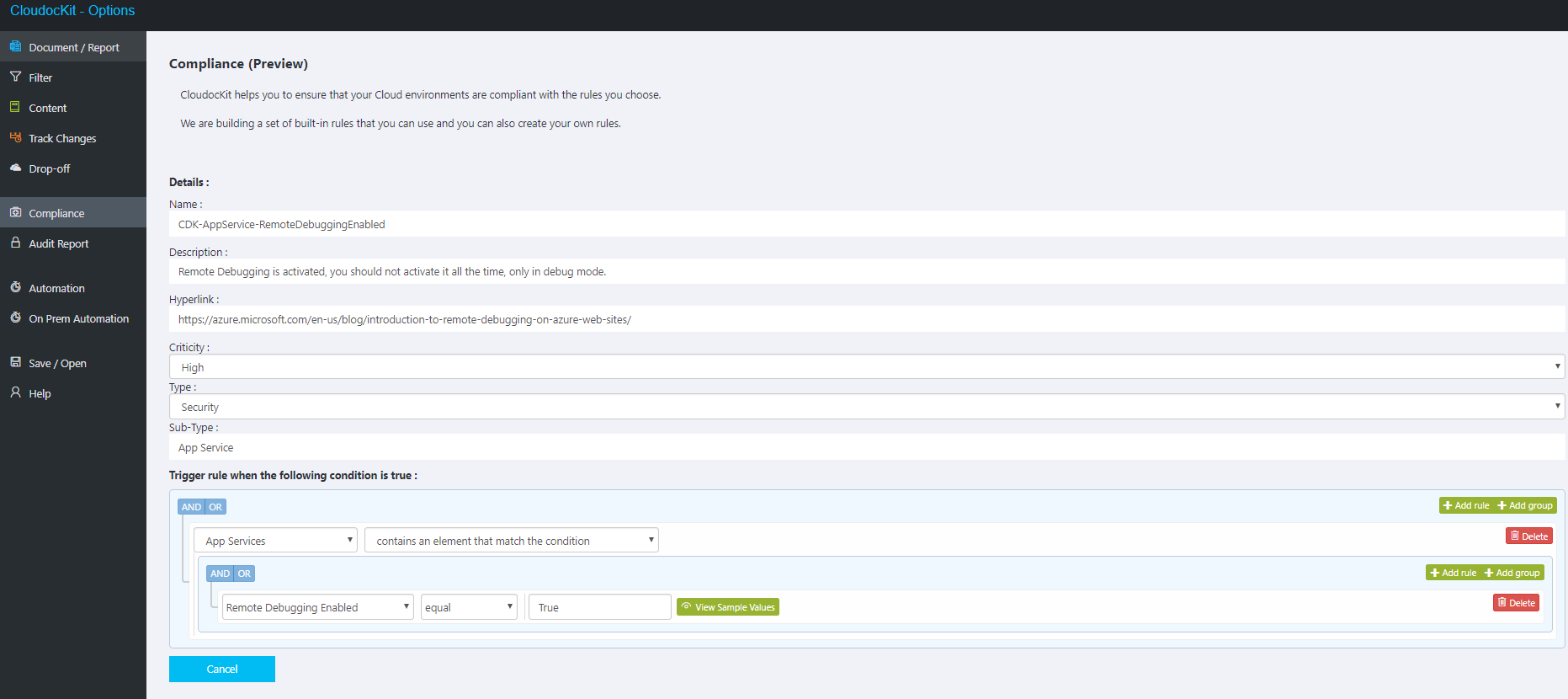
Task: Click the Save / Open disk icon
Action: click(x=15, y=362)
